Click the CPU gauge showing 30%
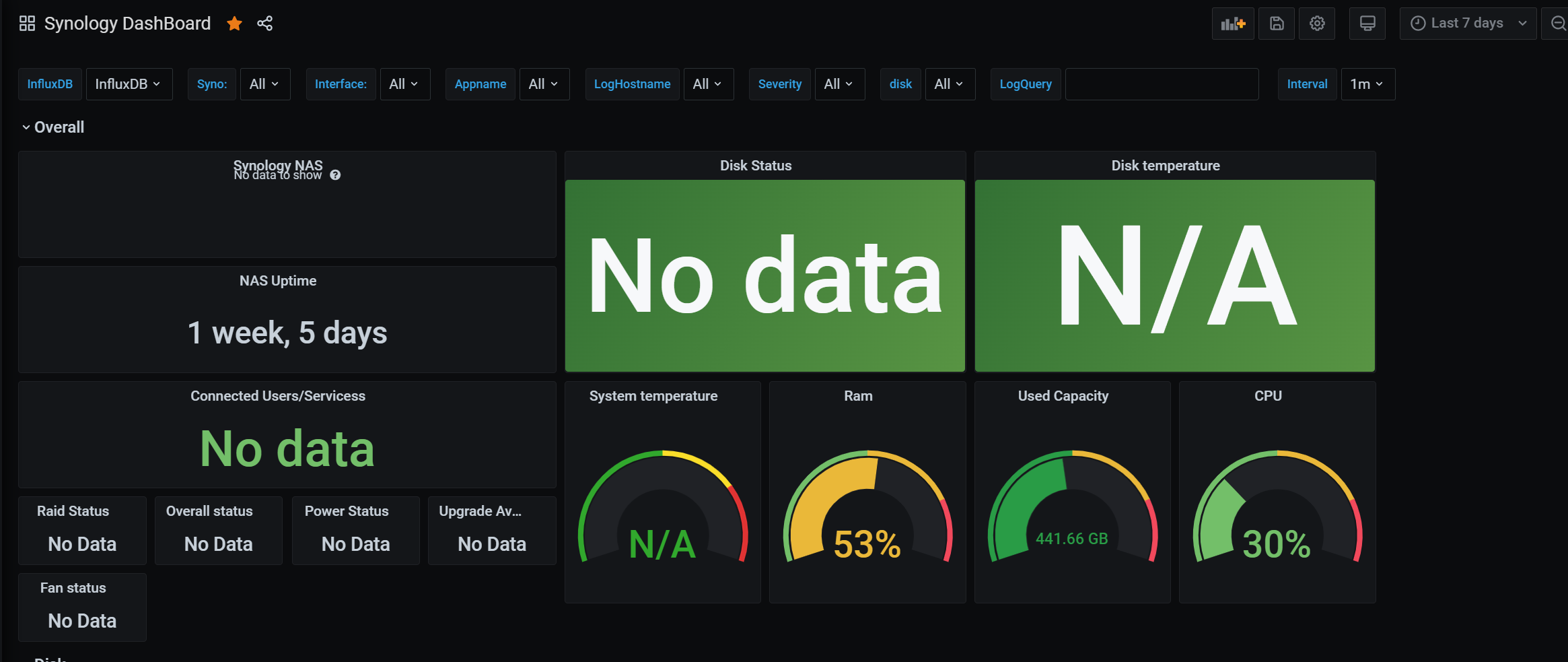Screen dimensions: 1568x662 (x=1277, y=506)
